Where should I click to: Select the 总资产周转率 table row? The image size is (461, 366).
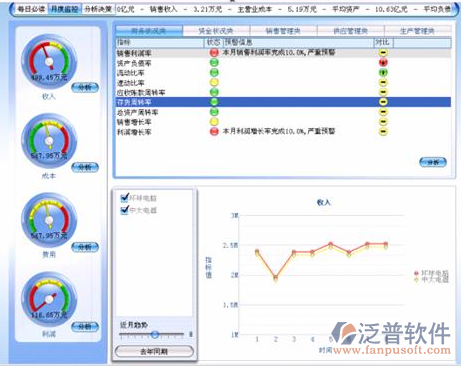(x=283, y=112)
